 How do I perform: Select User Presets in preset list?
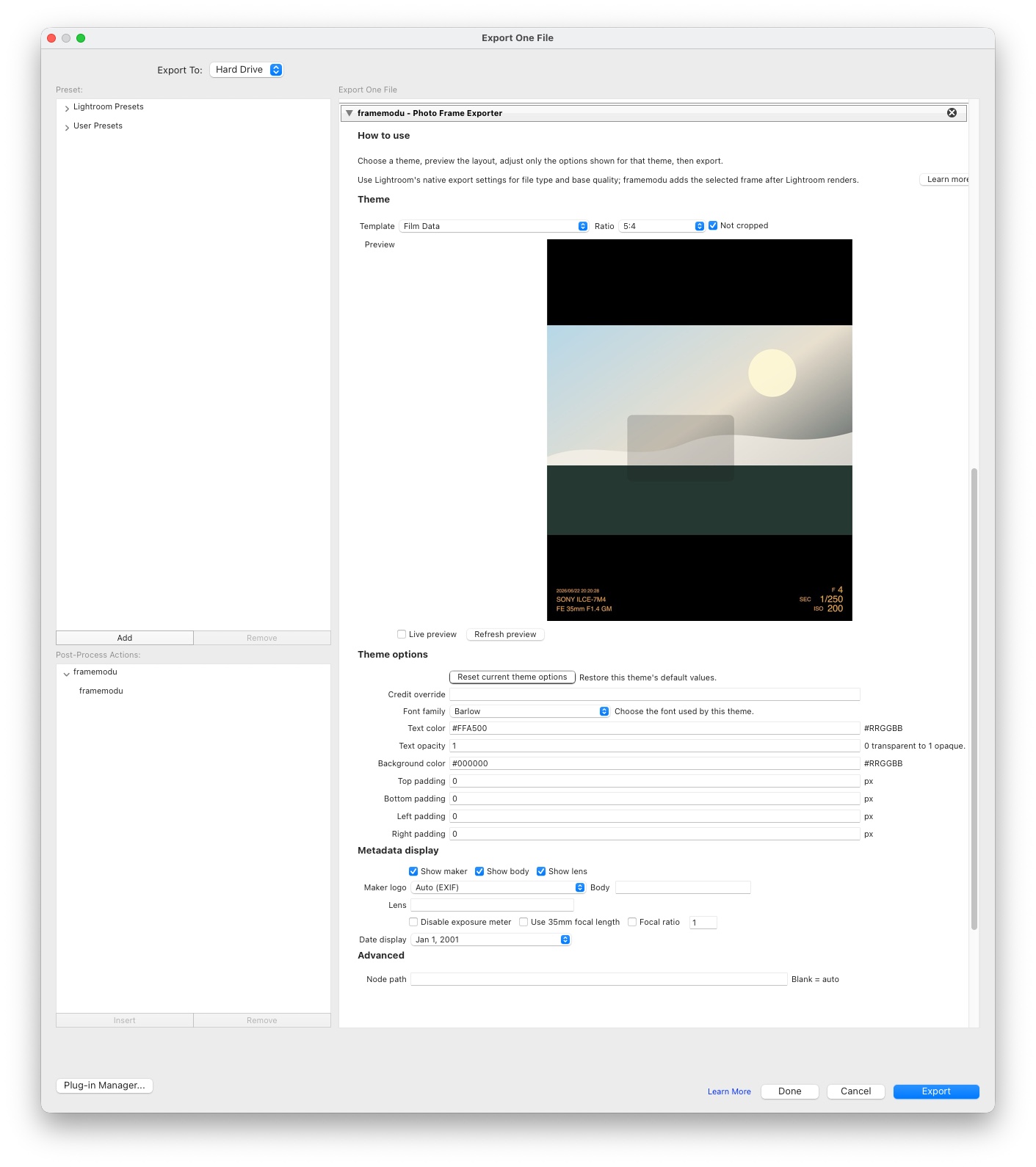[98, 126]
